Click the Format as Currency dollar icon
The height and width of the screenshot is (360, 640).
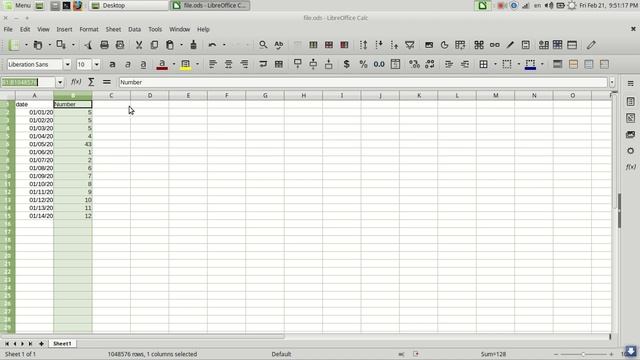[347, 64]
